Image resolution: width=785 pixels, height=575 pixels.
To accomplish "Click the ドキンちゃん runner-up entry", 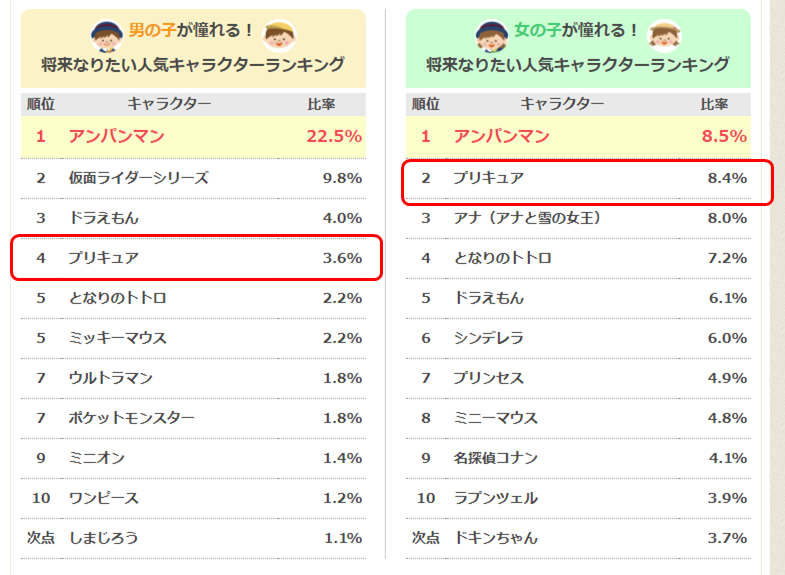I will click(x=495, y=538).
